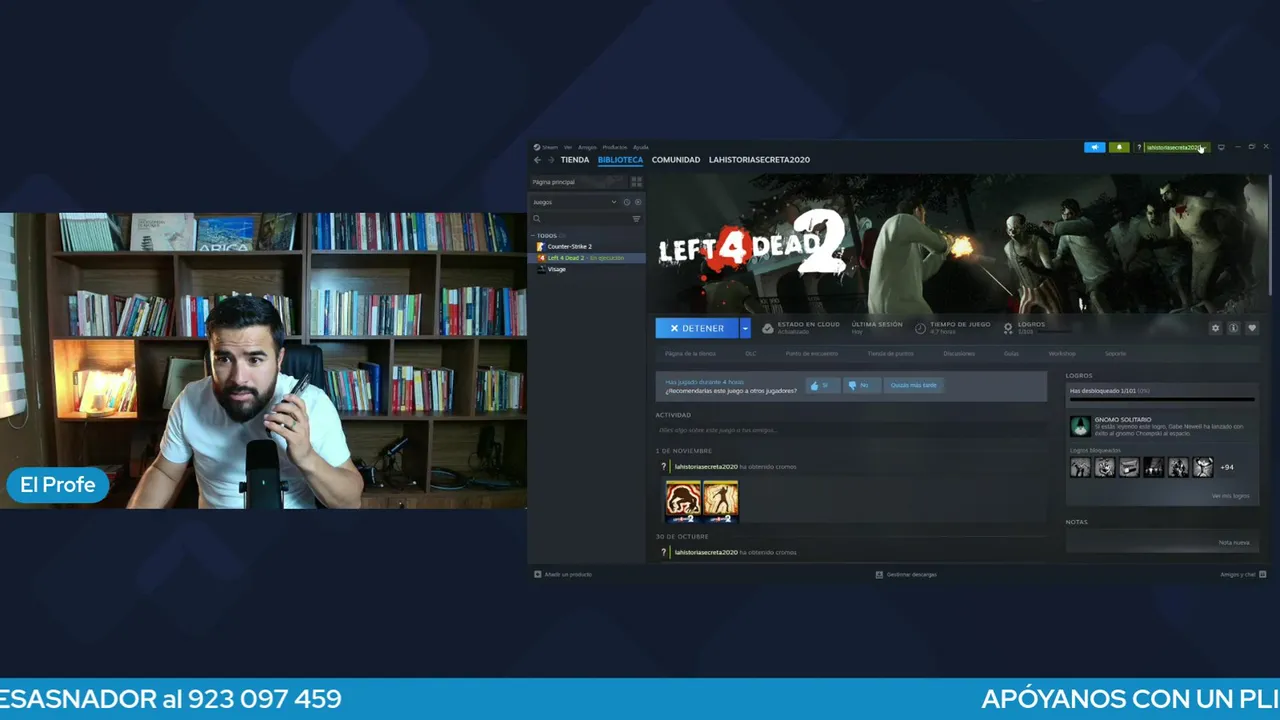Viewport: 1280px width, 720px height.
Task: Add Left 4 Dead 2 to favorites heart
Action: click(1251, 328)
